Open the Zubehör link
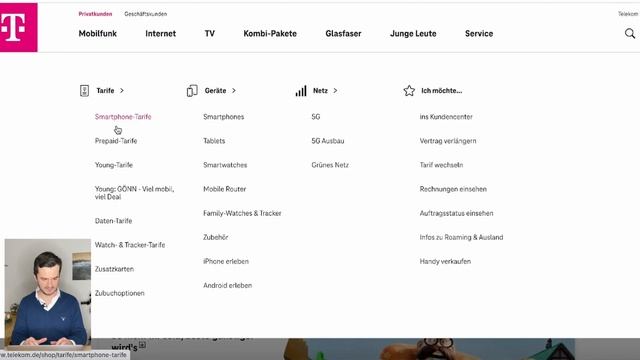 coord(216,237)
